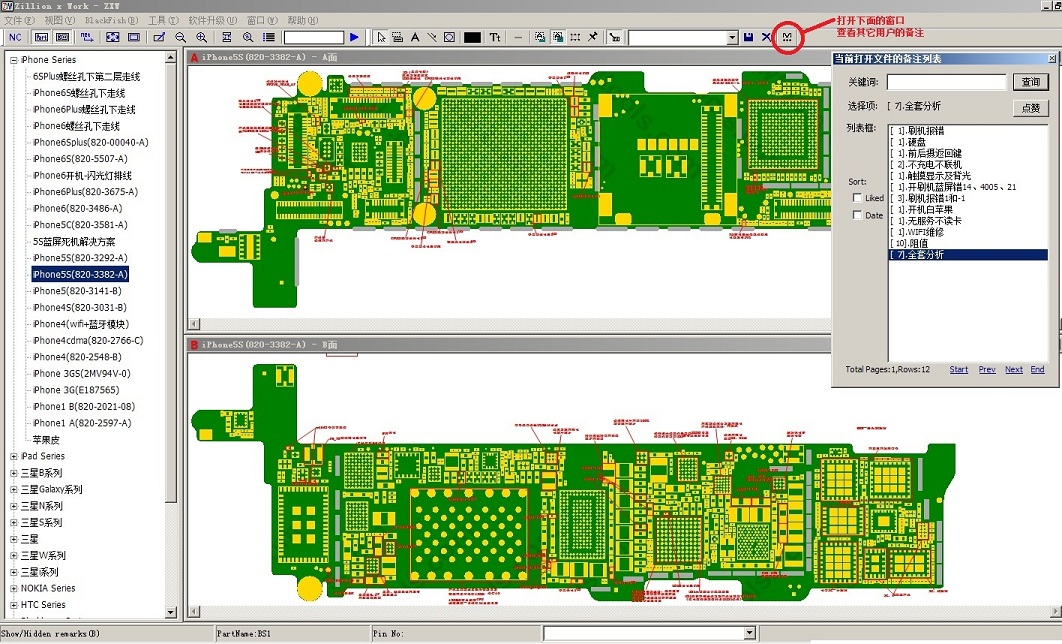Click the blue play arrow icon
This screenshot has height=644, width=1062.
tap(354, 37)
